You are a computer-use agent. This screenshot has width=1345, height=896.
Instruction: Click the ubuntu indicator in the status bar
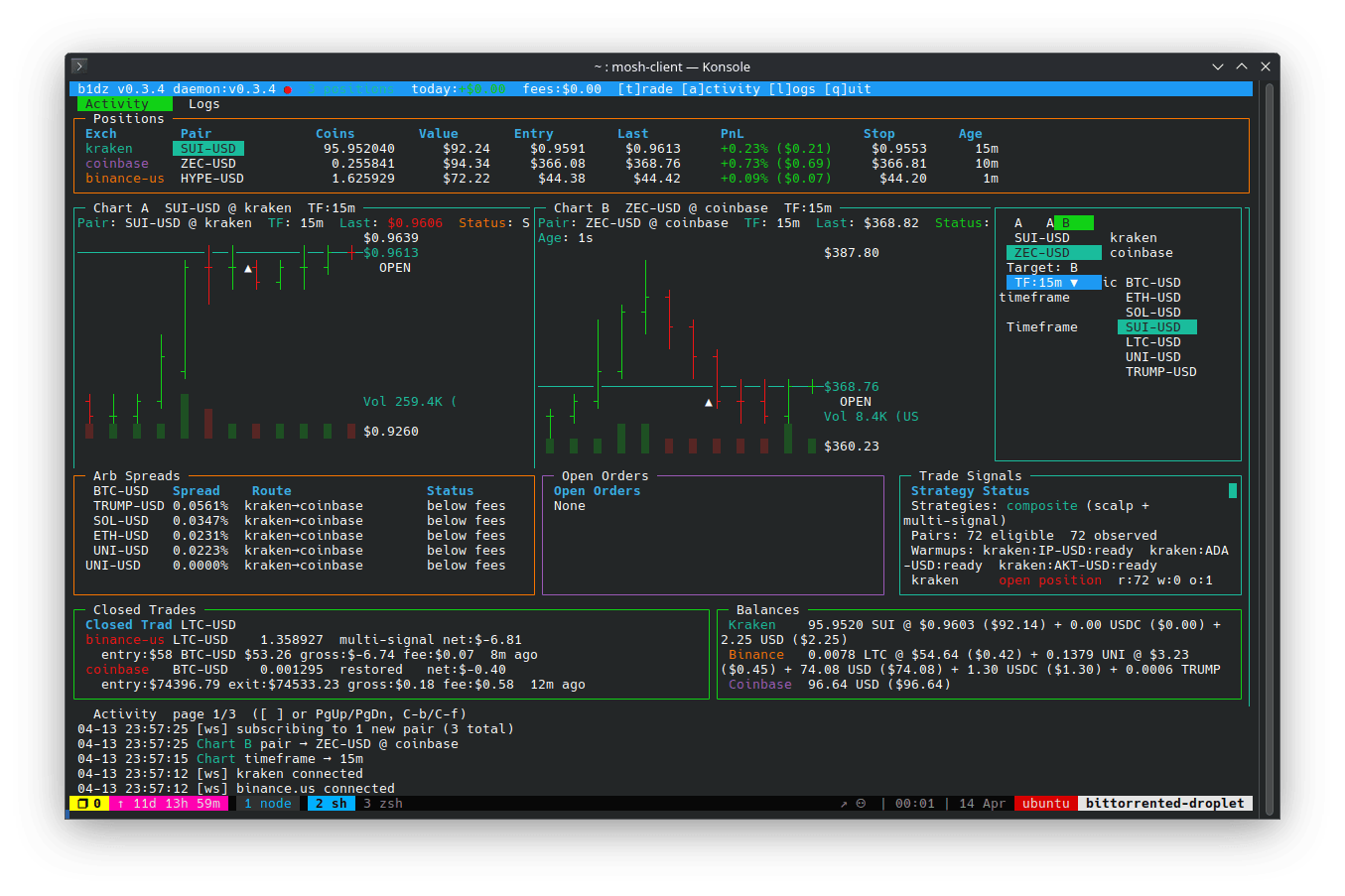tap(1043, 804)
